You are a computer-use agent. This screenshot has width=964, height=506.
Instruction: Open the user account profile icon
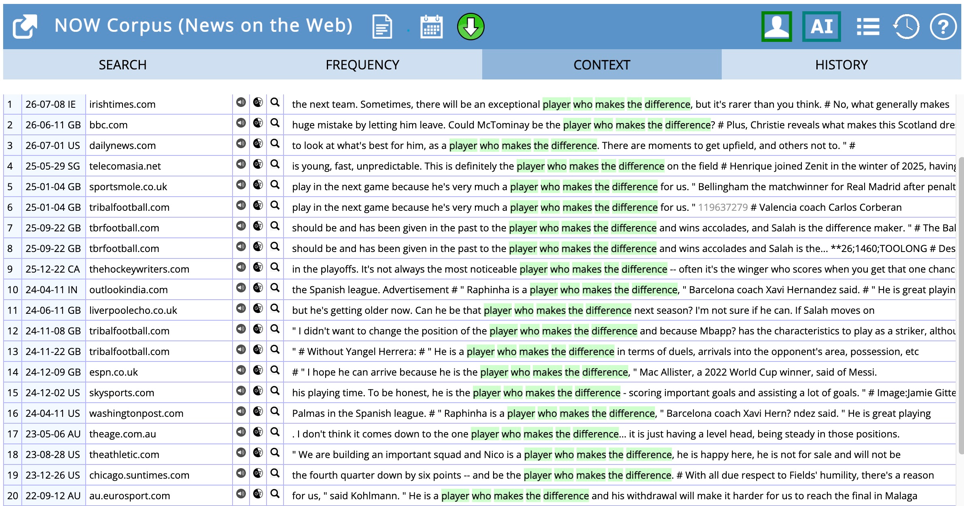[776, 26]
